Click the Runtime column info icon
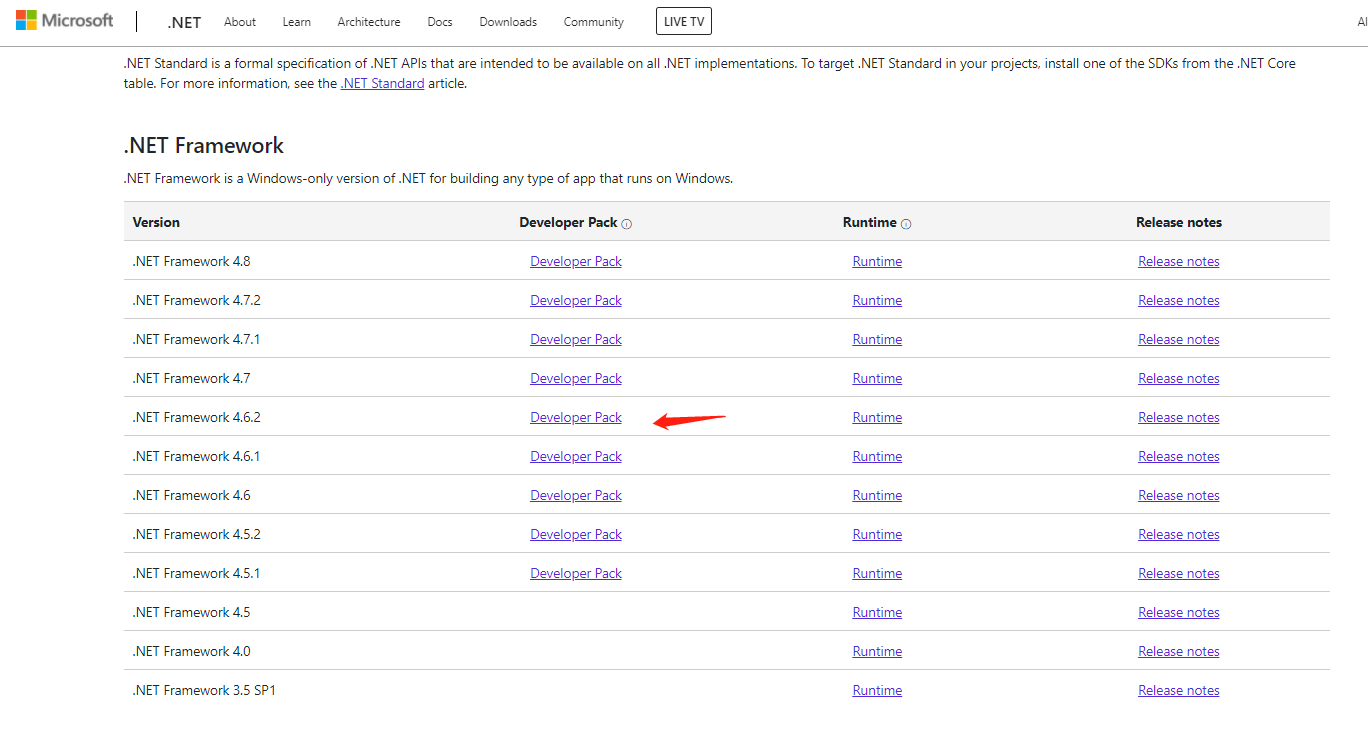The width and height of the screenshot is (1368, 751). tap(906, 224)
